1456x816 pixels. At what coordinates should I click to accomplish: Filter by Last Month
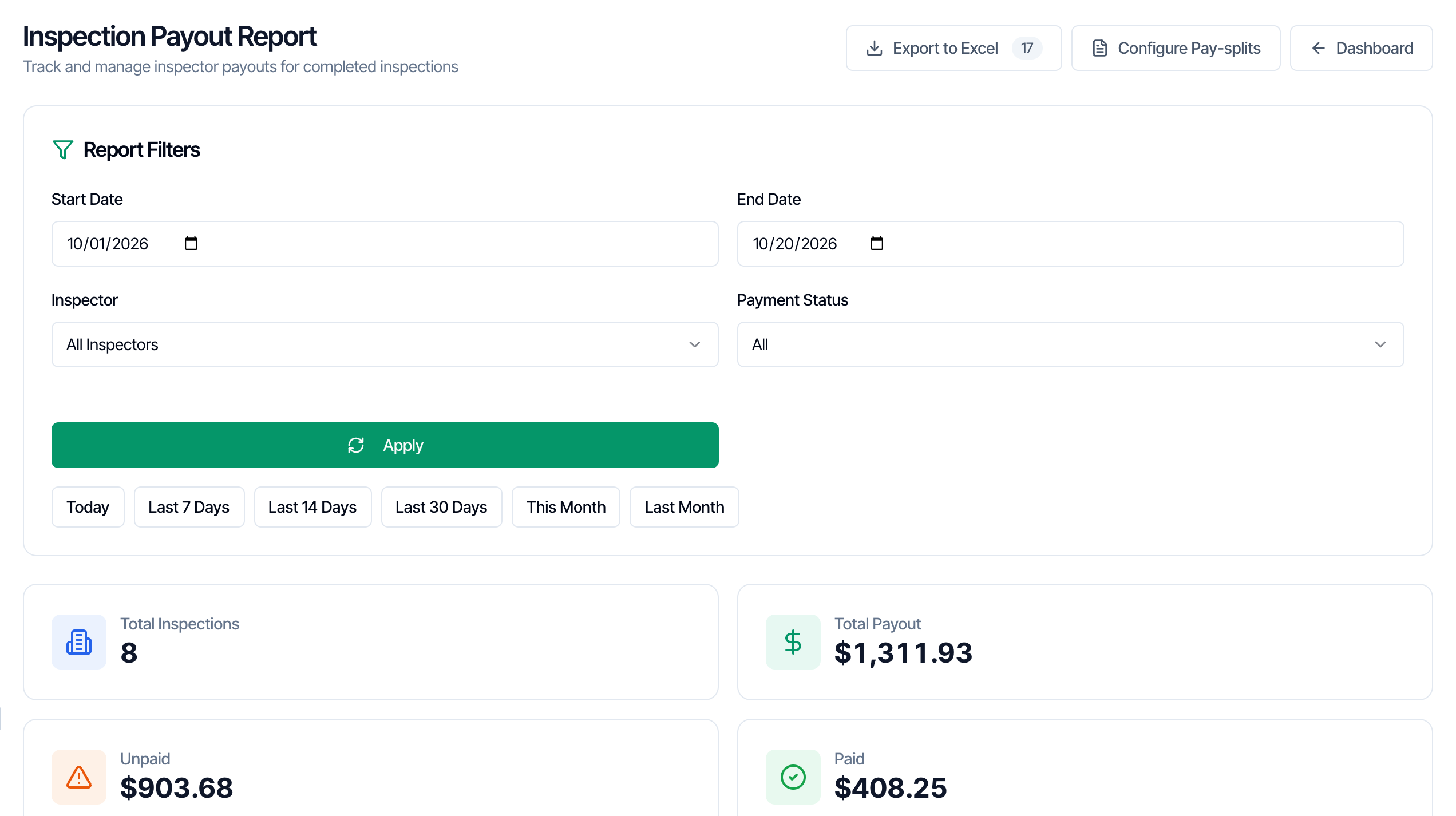click(685, 507)
